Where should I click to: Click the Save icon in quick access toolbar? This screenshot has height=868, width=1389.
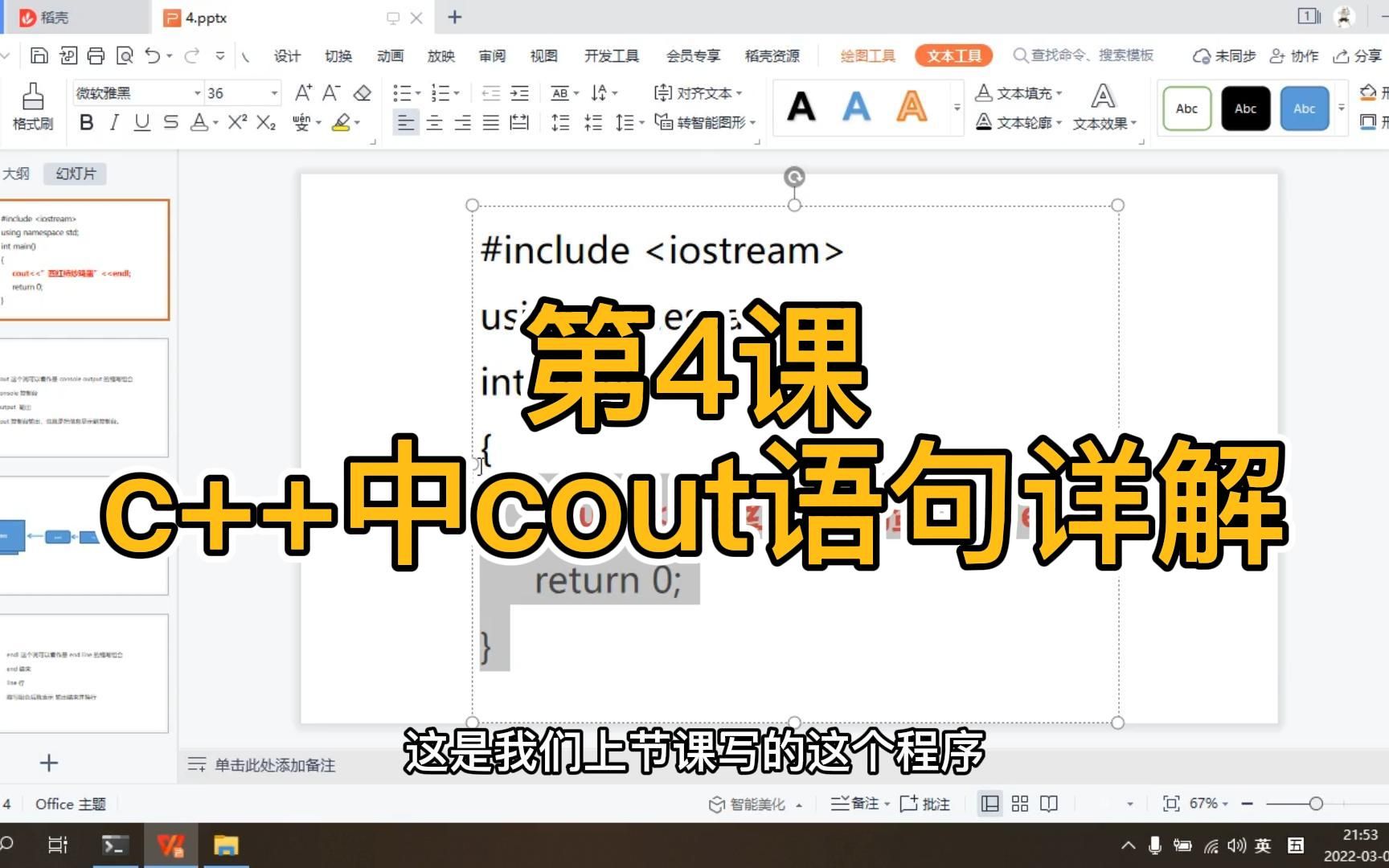(39, 55)
